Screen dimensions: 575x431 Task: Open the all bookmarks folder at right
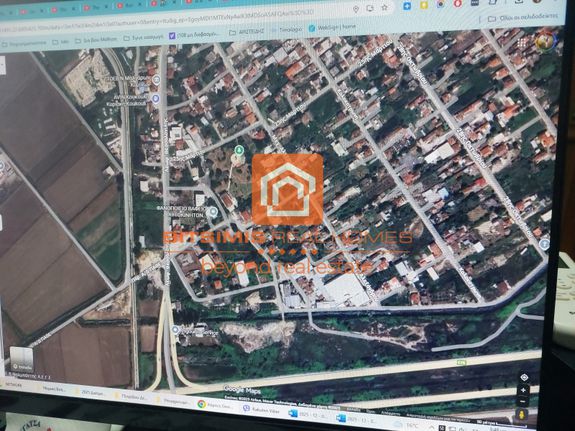coord(523,17)
